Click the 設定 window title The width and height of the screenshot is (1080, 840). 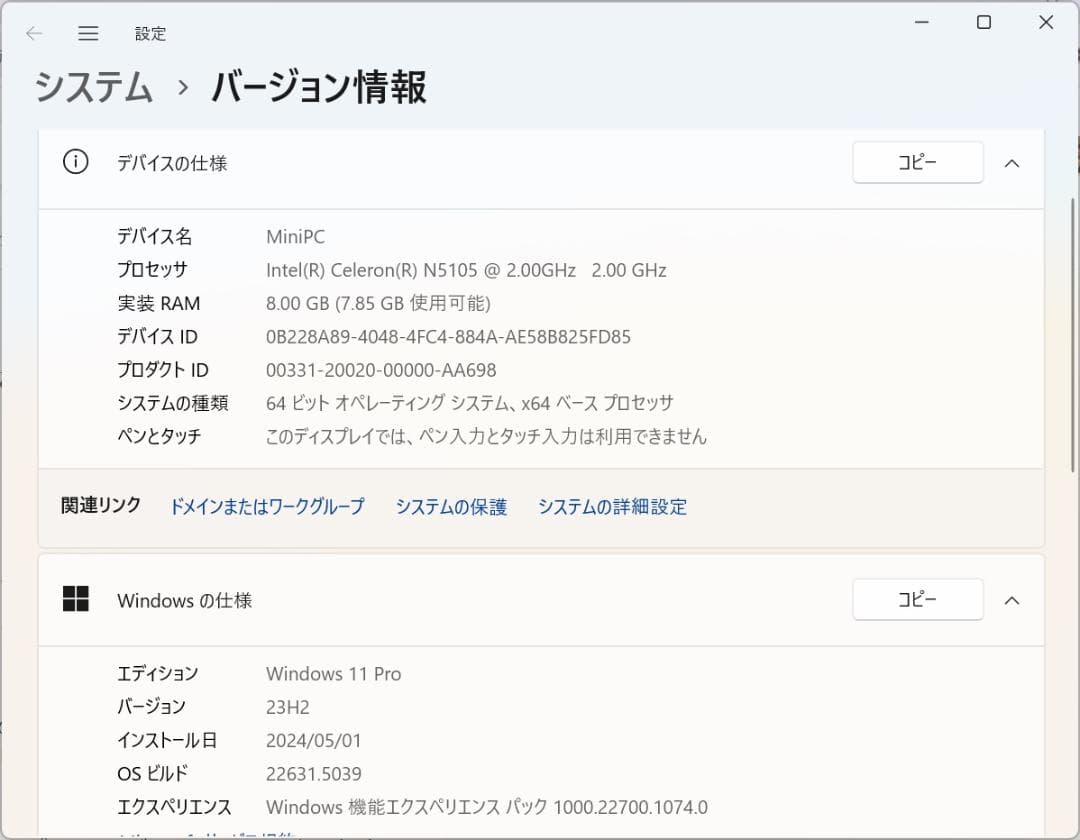[150, 32]
